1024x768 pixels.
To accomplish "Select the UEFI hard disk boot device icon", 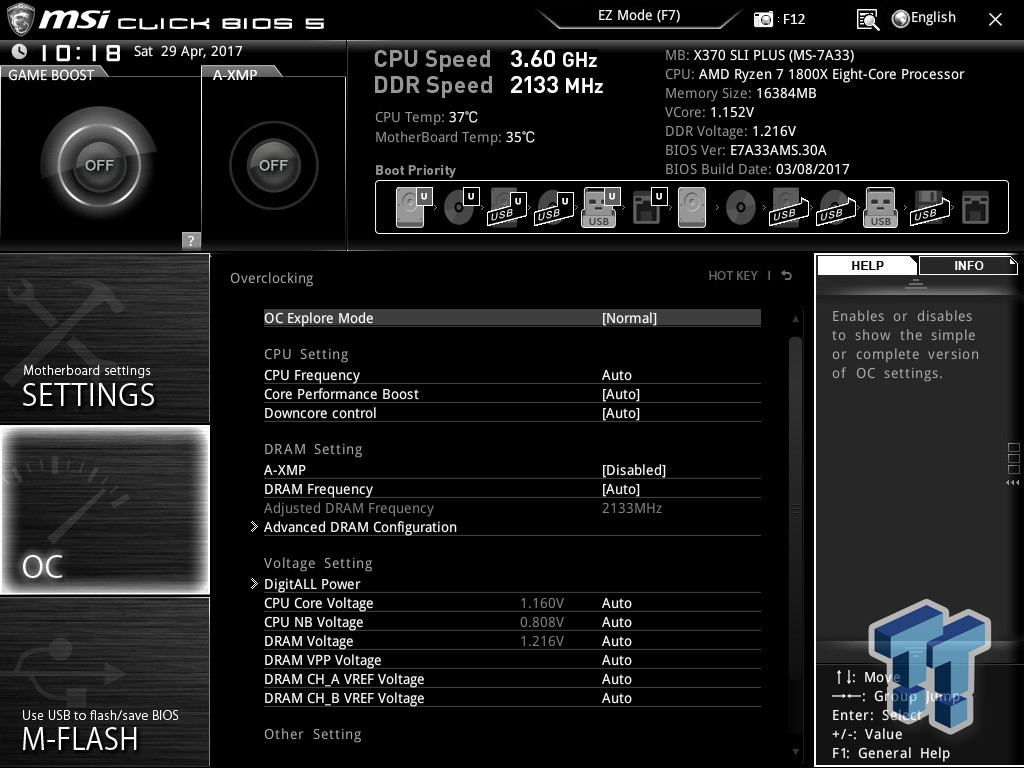I will click(413, 207).
